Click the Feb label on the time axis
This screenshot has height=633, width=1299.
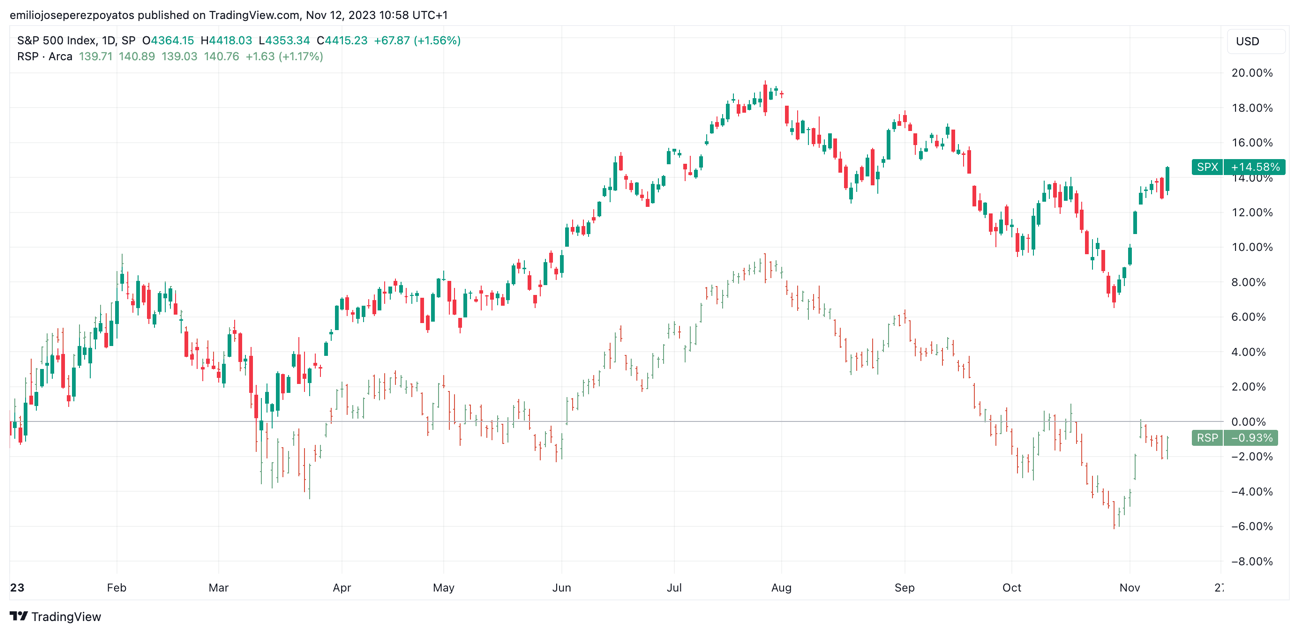click(x=117, y=588)
